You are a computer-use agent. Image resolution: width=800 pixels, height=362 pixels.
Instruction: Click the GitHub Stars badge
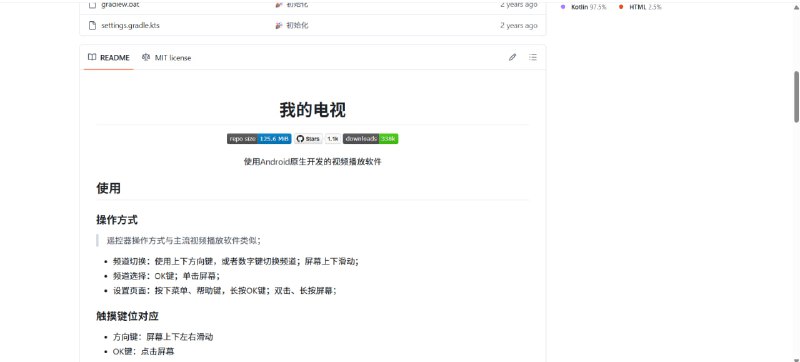(308, 139)
